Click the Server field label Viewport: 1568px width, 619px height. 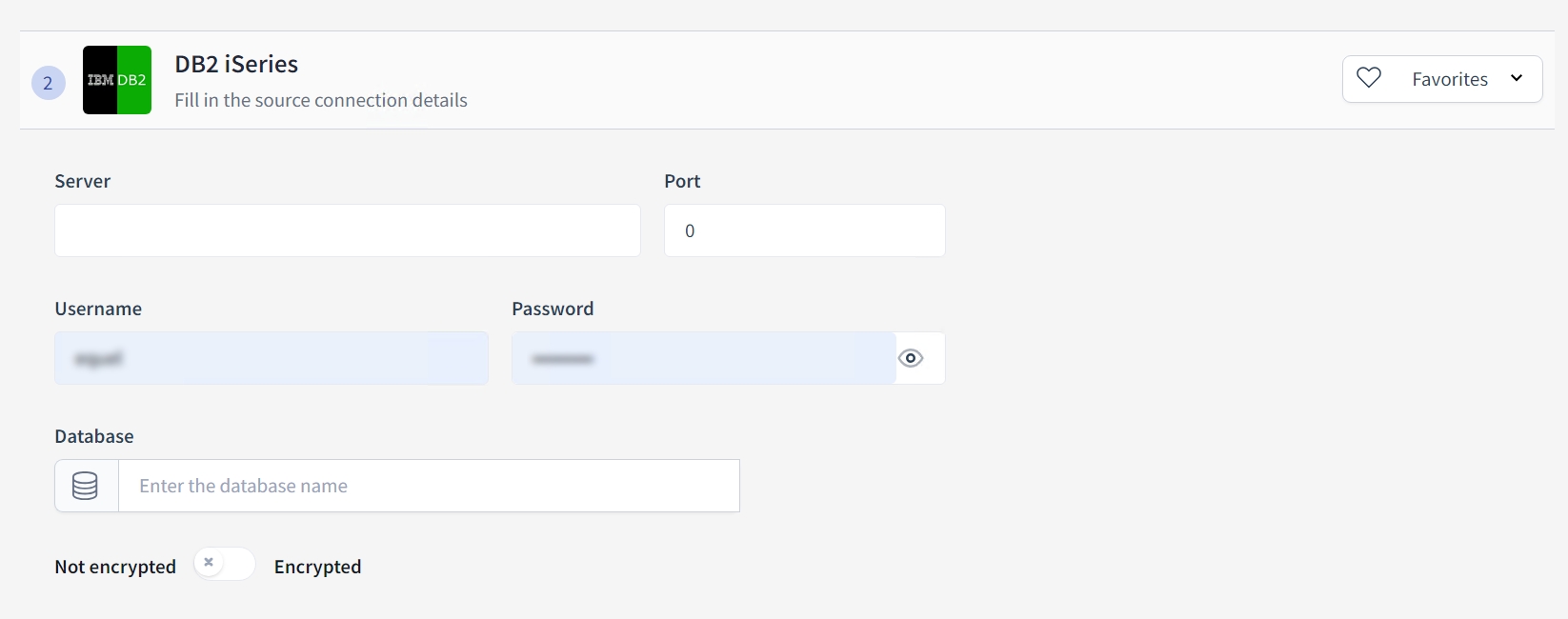tap(83, 181)
